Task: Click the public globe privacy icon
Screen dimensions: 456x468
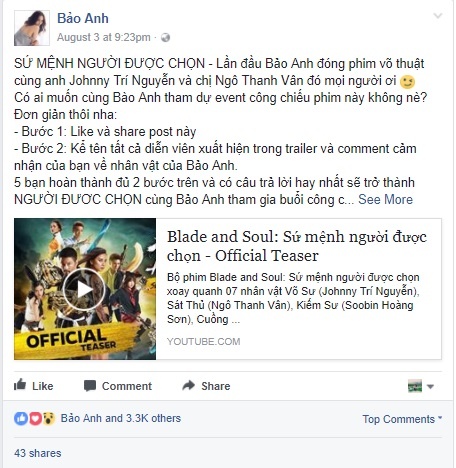Action: click(x=165, y=37)
